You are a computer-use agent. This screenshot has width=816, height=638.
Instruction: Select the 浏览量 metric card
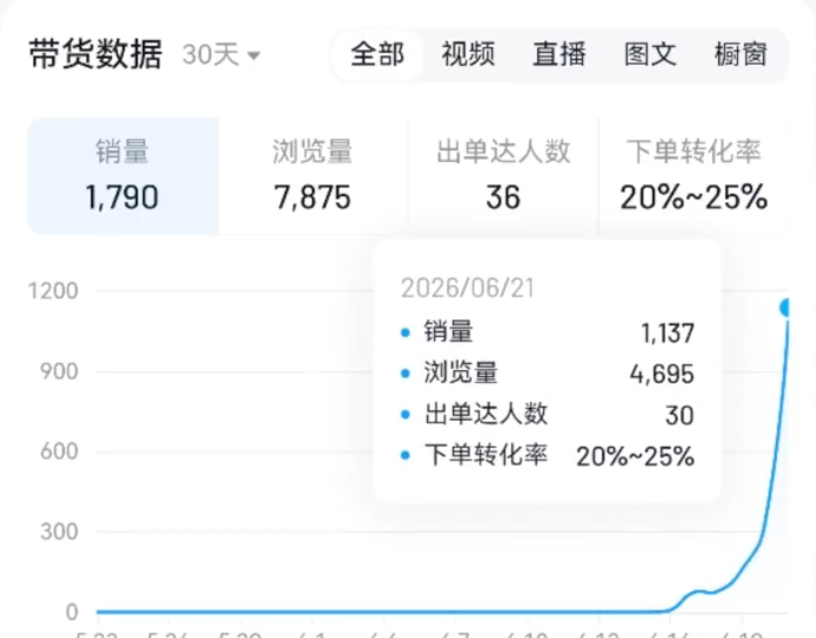tap(313, 176)
